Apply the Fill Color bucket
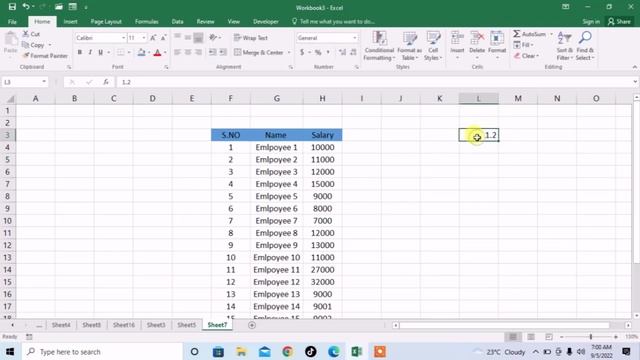The height and width of the screenshot is (360, 640). tap(141, 52)
